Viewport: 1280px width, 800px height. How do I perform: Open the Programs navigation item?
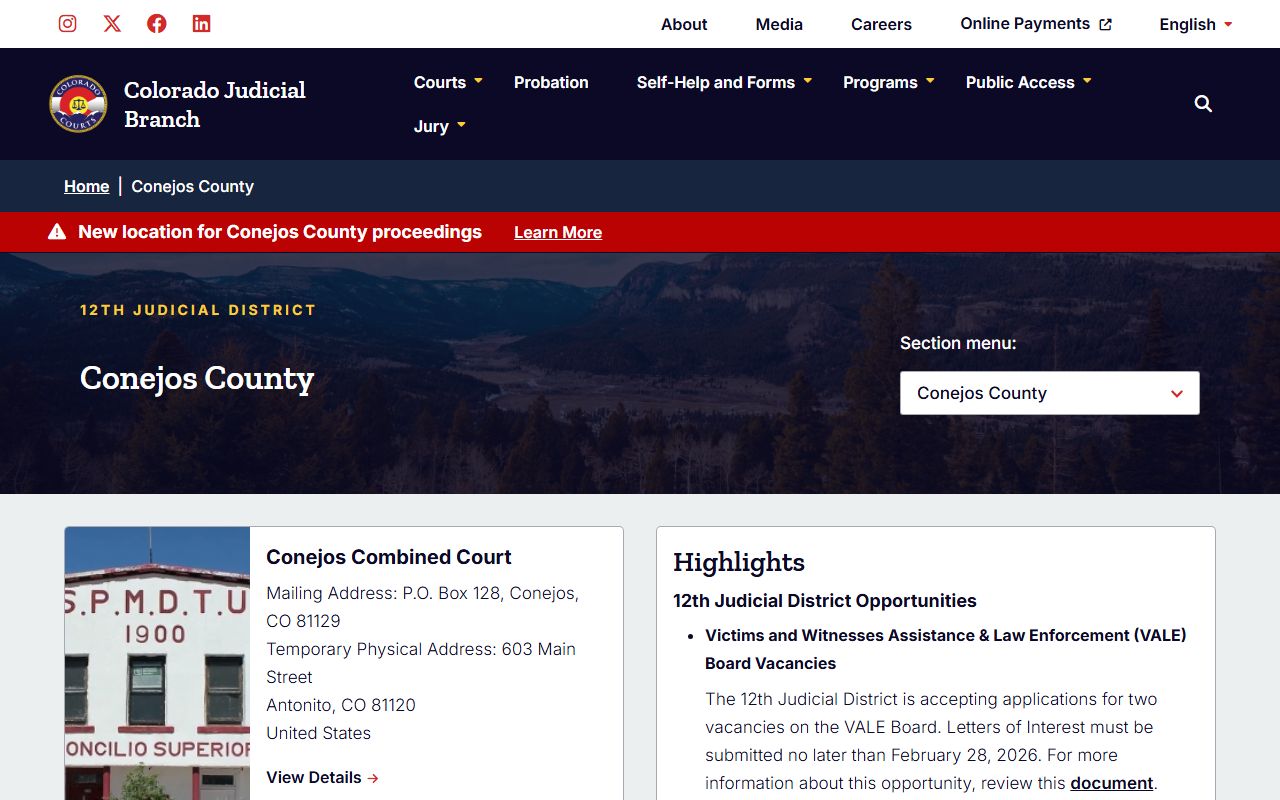[x=880, y=82]
